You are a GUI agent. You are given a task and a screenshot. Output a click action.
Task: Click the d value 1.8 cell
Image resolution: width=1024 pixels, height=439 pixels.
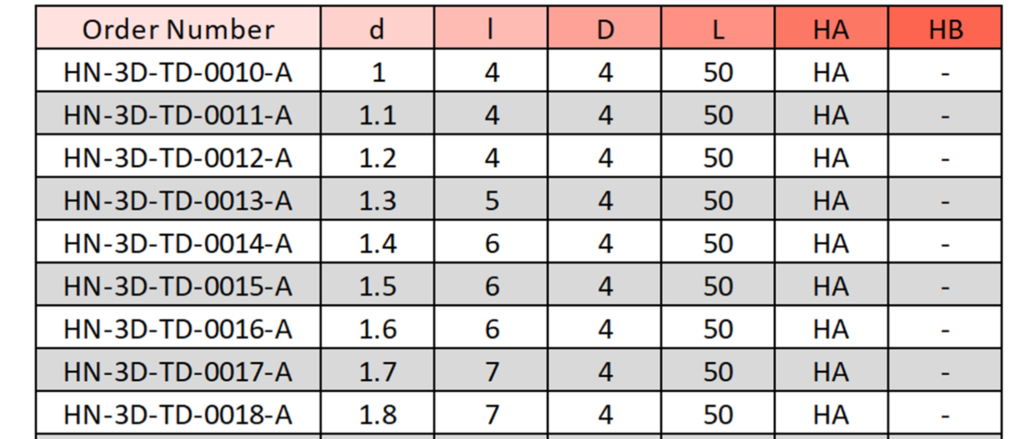pos(377,413)
